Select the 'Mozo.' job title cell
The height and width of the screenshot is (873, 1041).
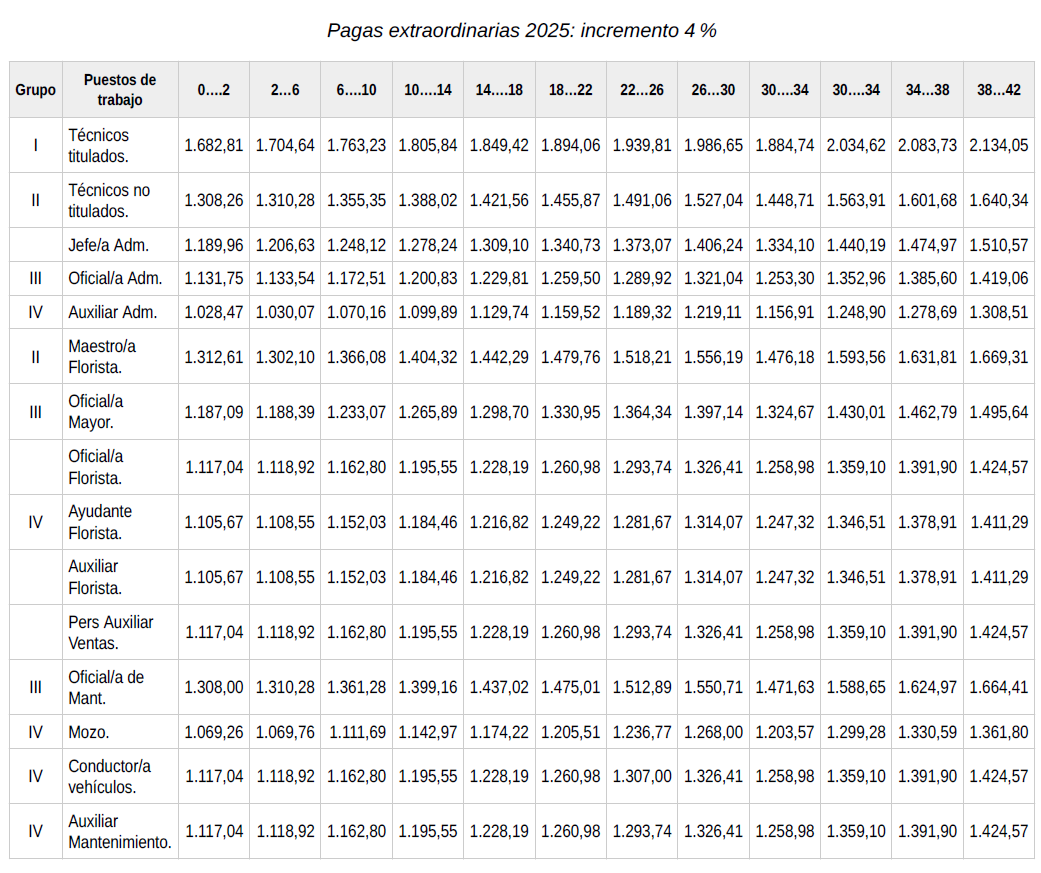click(x=89, y=732)
